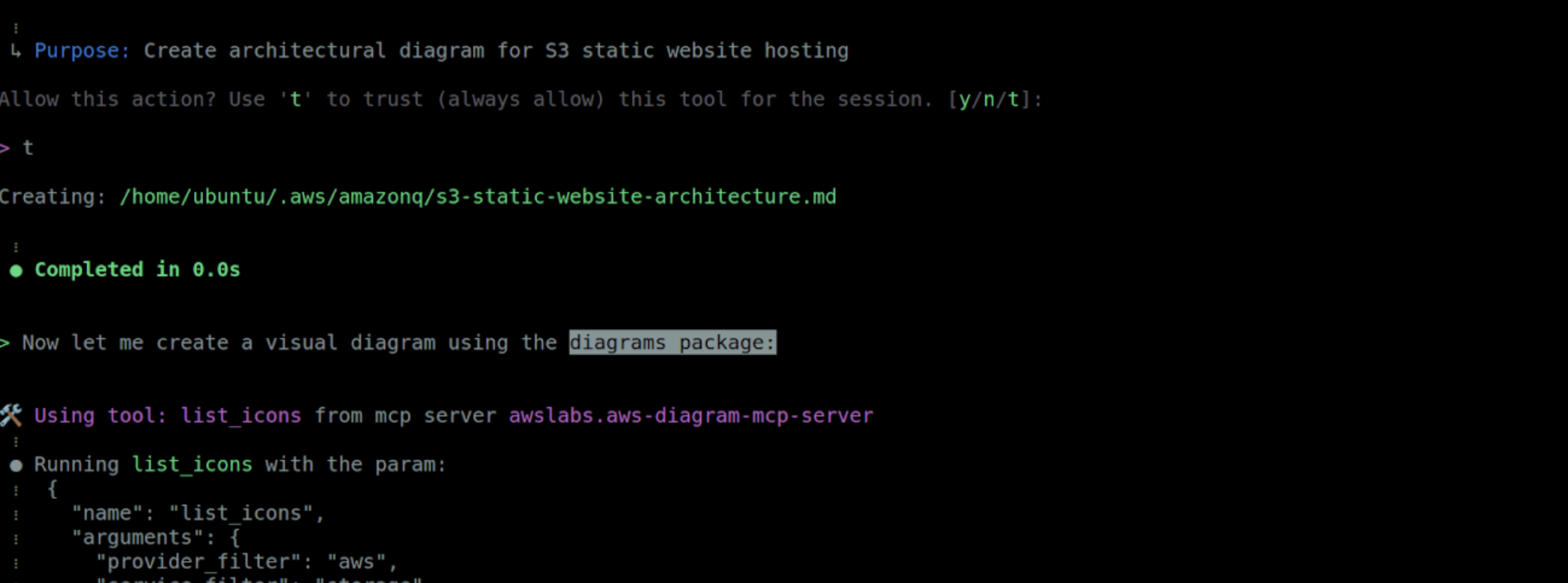Click the blue Purpose label
The image size is (1568, 583).
tap(82, 51)
